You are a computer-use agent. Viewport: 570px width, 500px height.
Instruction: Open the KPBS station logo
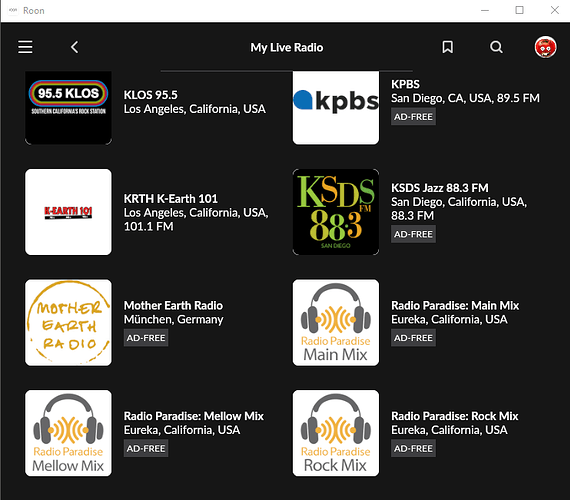(x=336, y=108)
